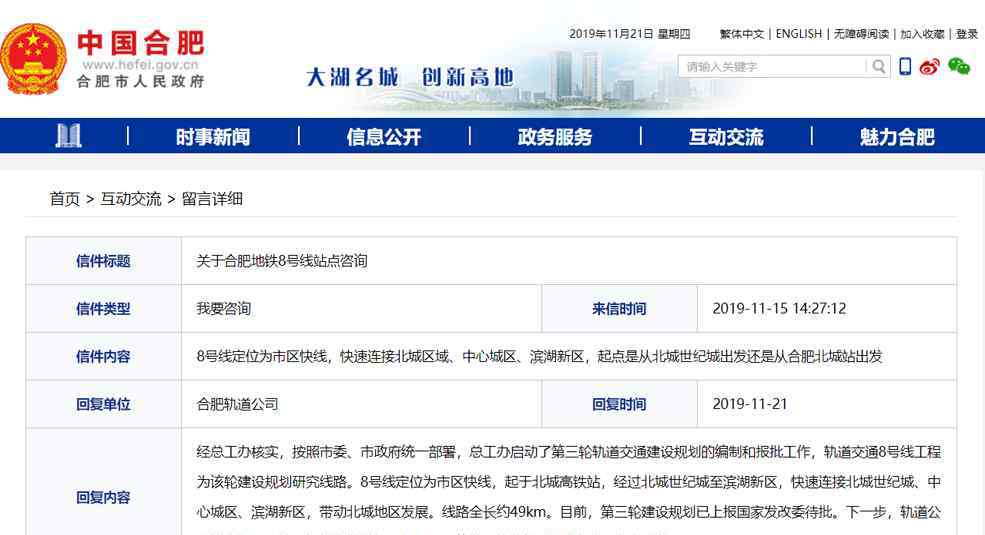Click the 中国合肥 site title

141,43
